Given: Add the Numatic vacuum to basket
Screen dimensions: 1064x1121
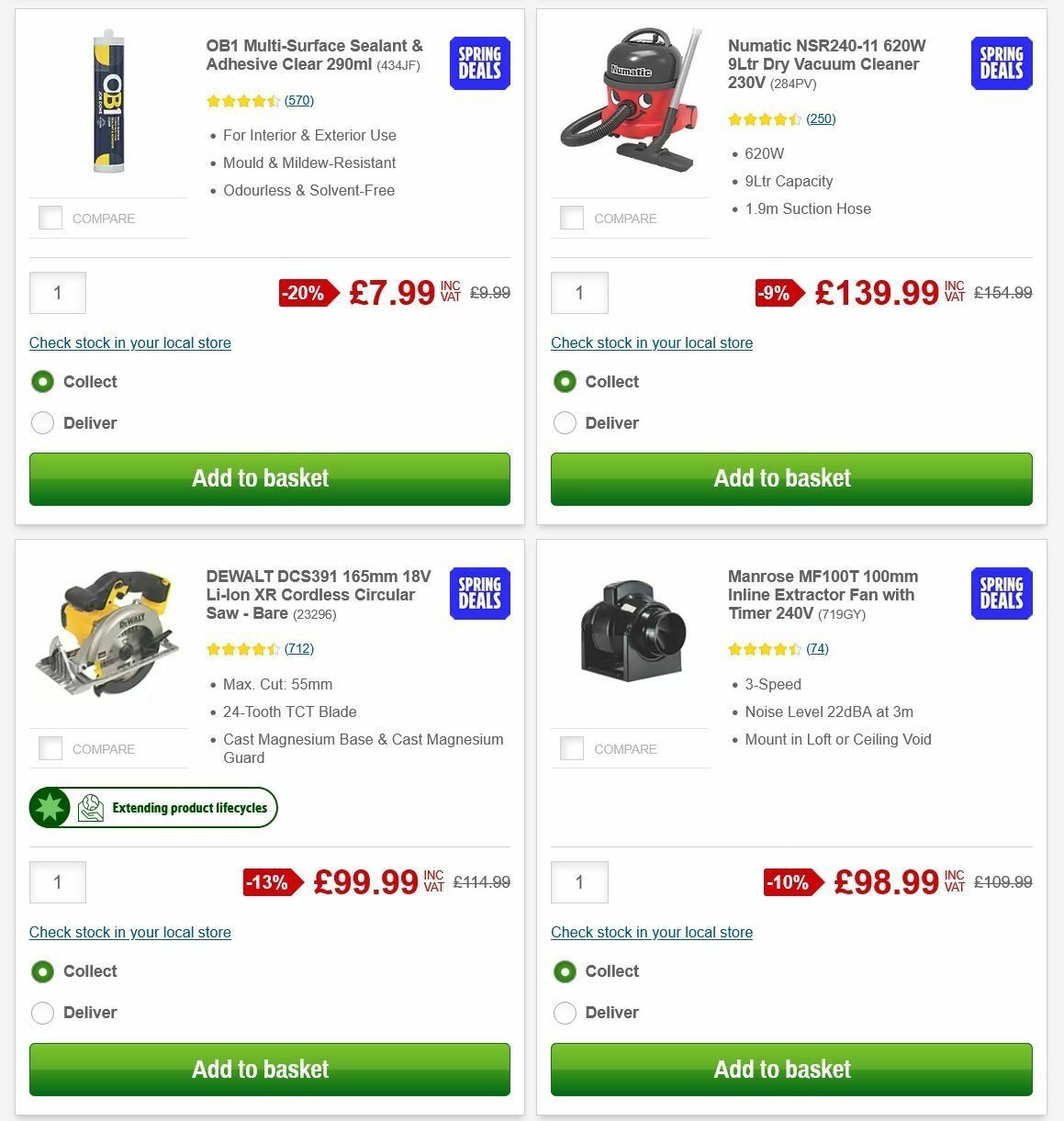Looking at the screenshot, I should 791,478.
